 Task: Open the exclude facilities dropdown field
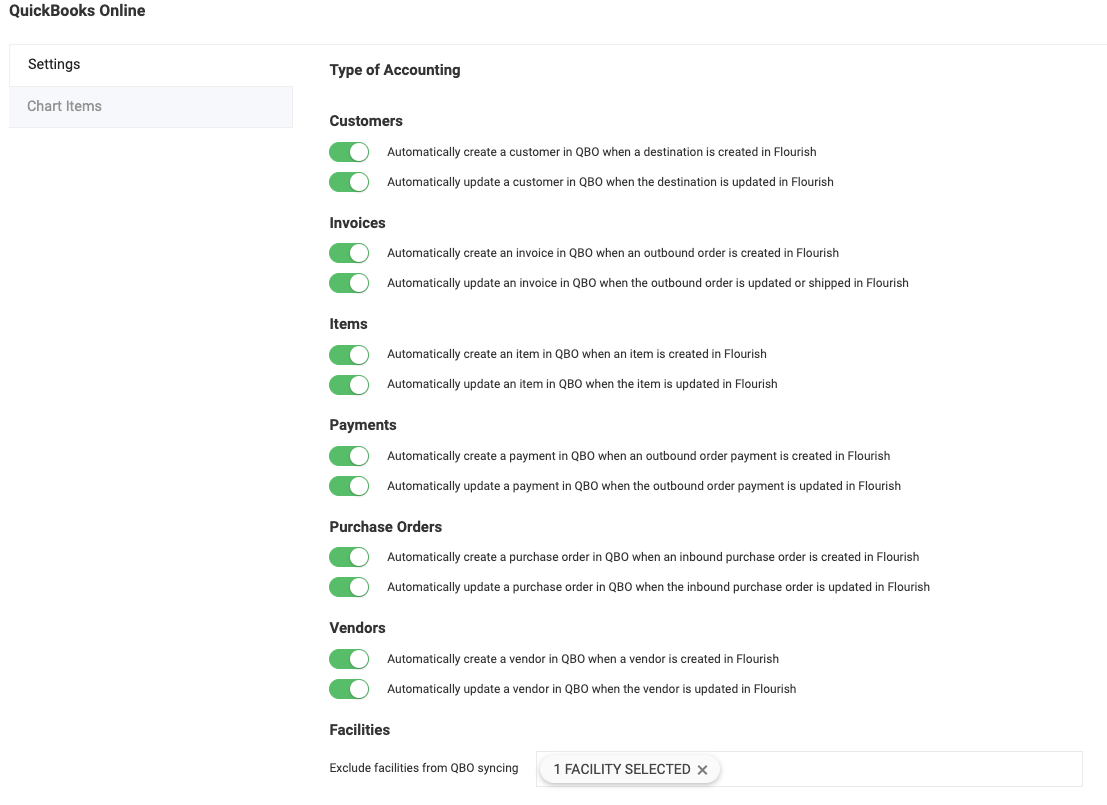tap(900, 769)
